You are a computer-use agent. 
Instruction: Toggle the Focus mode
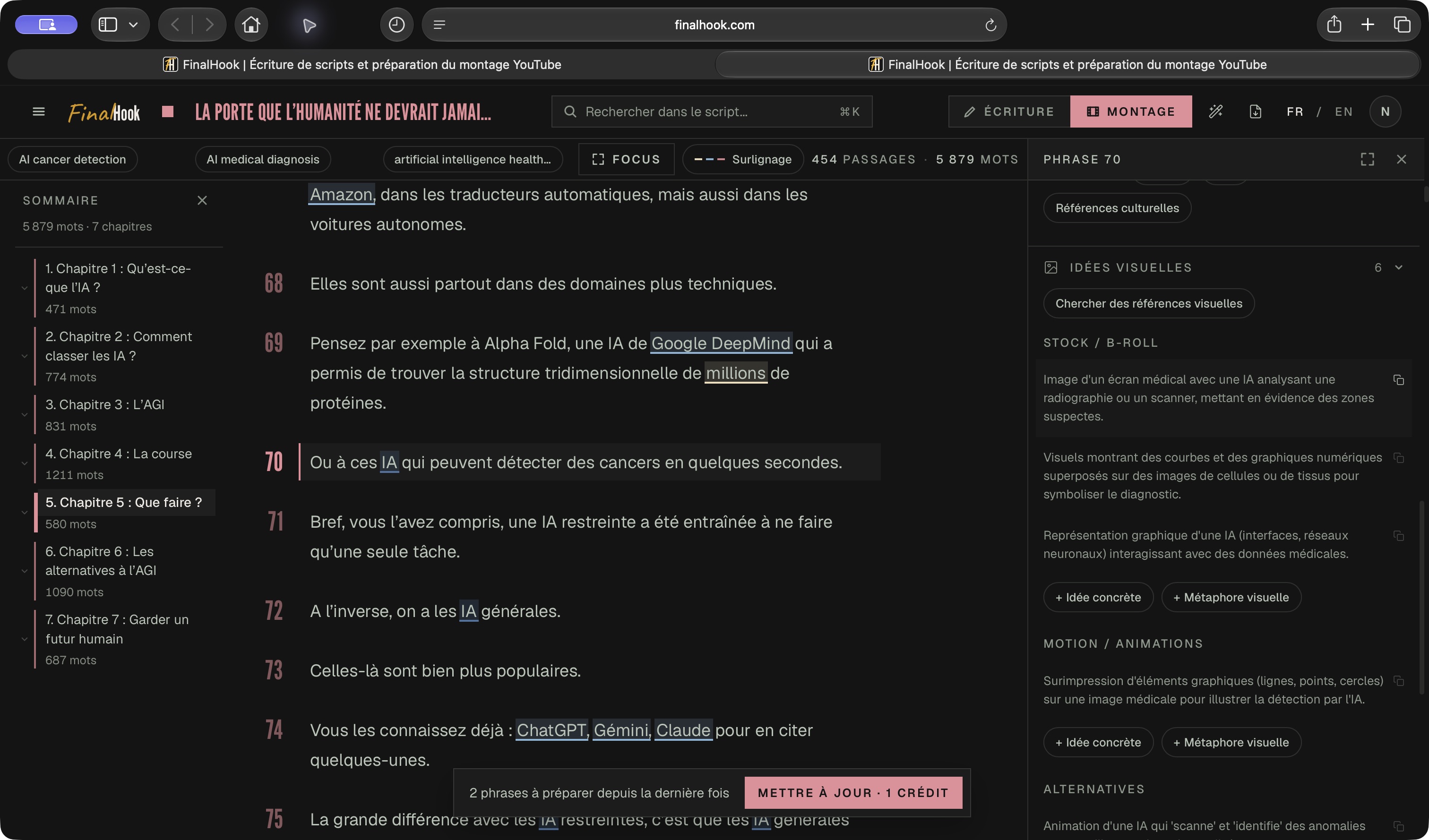coord(626,159)
